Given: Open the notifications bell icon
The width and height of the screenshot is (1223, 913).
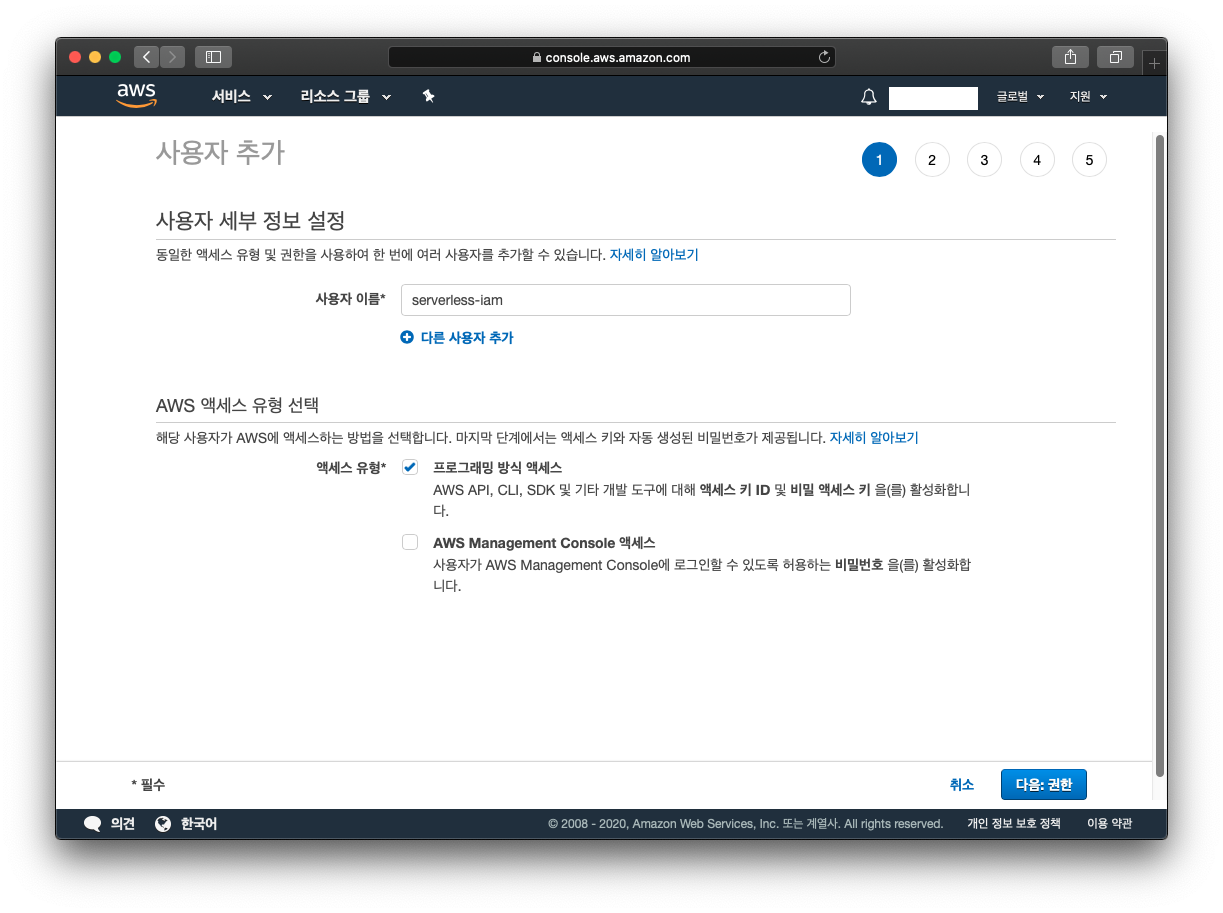Looking at the screenshot, I should (x=868, y=96).
